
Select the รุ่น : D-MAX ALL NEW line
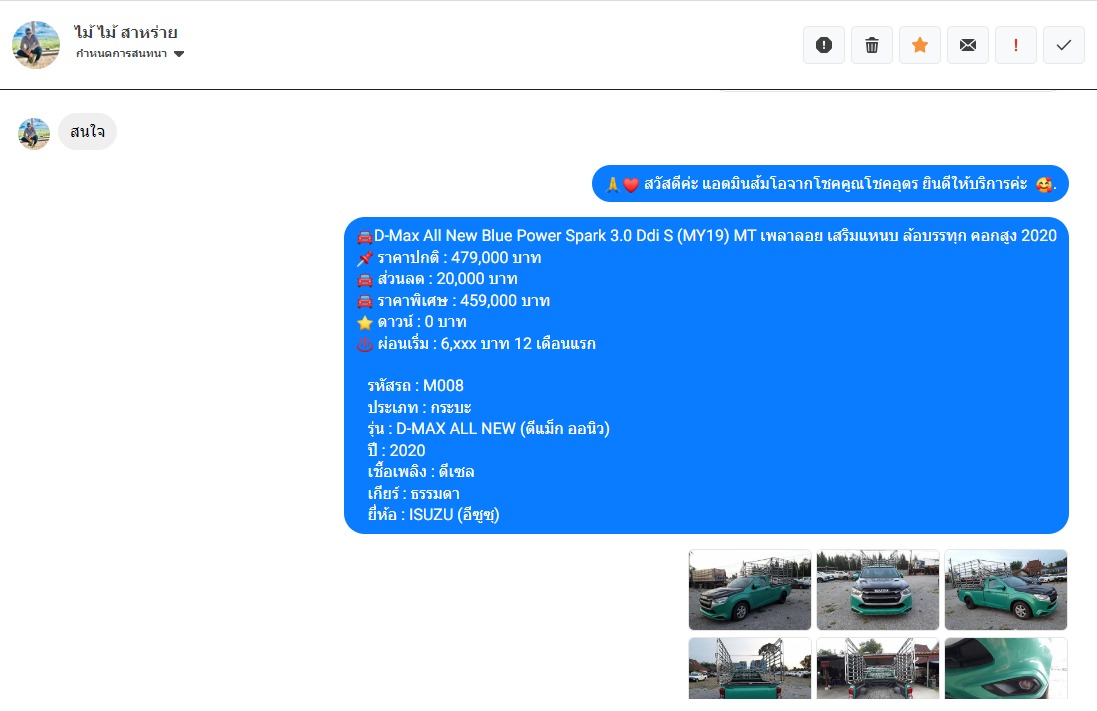488,428
